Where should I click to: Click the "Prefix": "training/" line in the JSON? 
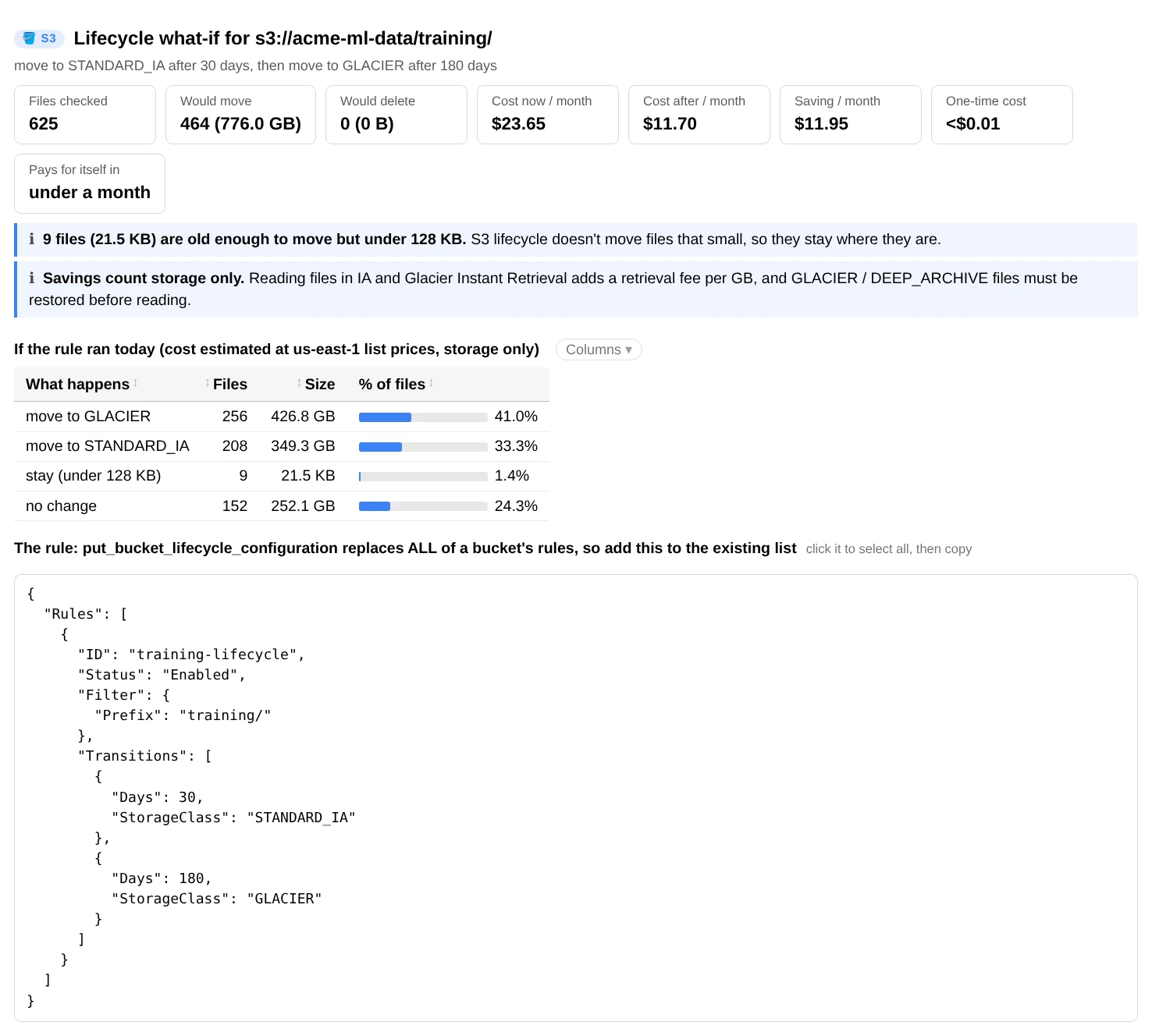tap(183, 715)
